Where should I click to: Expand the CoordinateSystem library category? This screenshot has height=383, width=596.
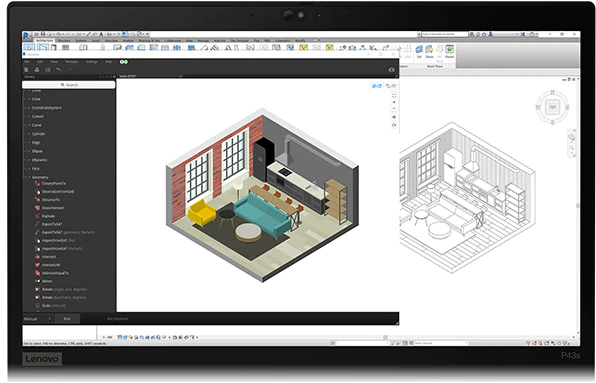click(29, 108)
